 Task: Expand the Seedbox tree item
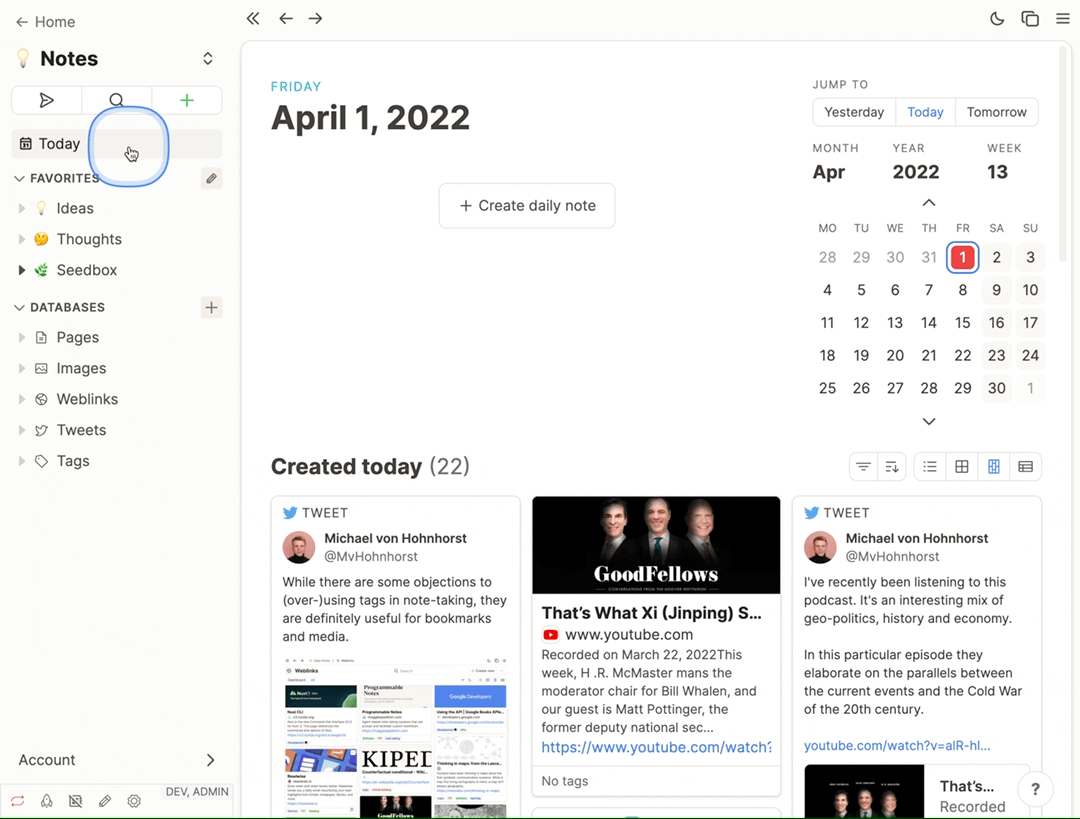pos(22,270)
